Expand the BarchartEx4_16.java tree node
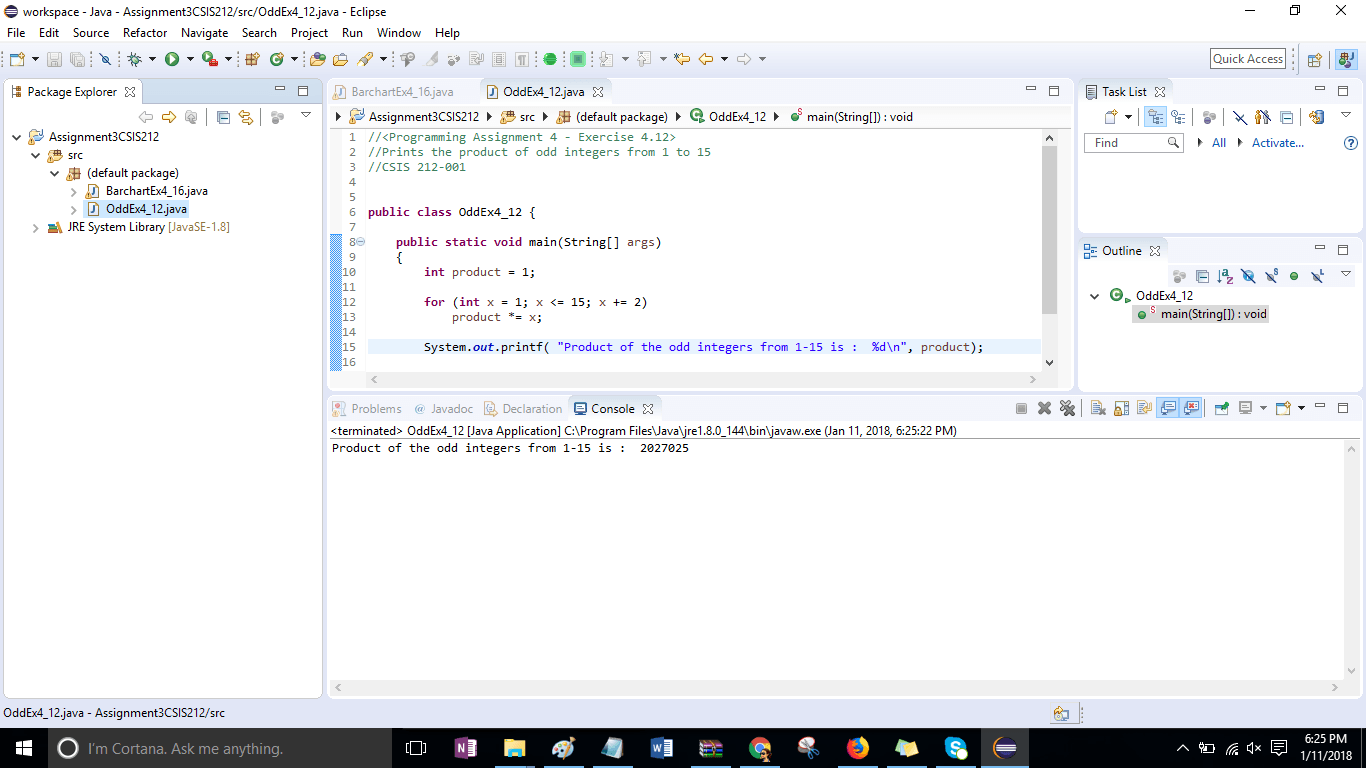 74,191
